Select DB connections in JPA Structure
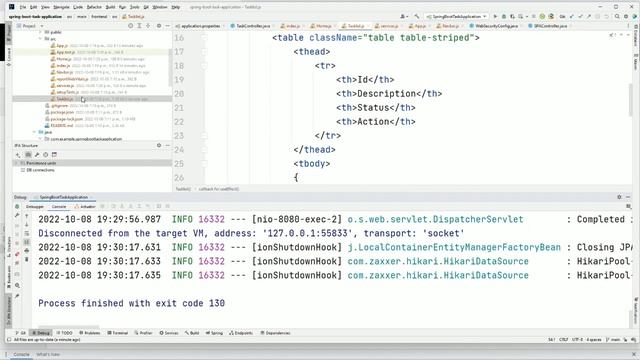Image resolution: width=640 pixels, height=360 pixels. pyautogui.click(x=40, y=170)
